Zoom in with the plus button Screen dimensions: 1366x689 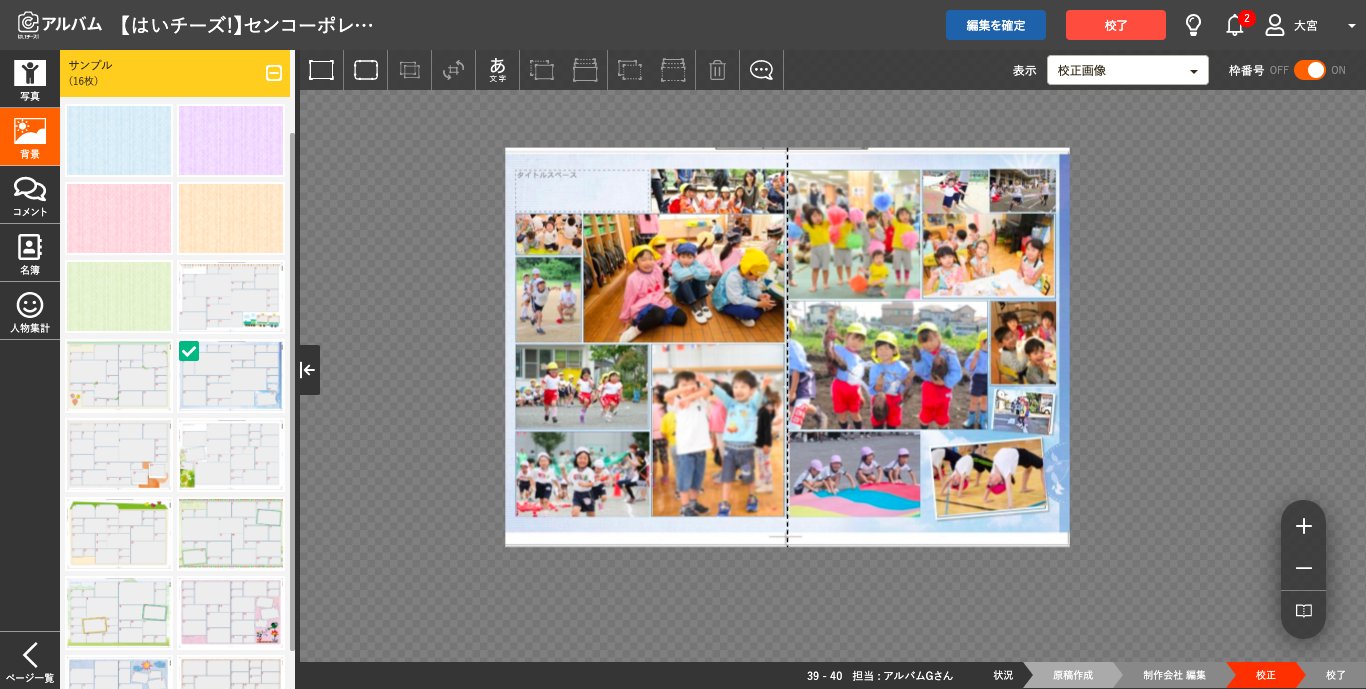1303,526
